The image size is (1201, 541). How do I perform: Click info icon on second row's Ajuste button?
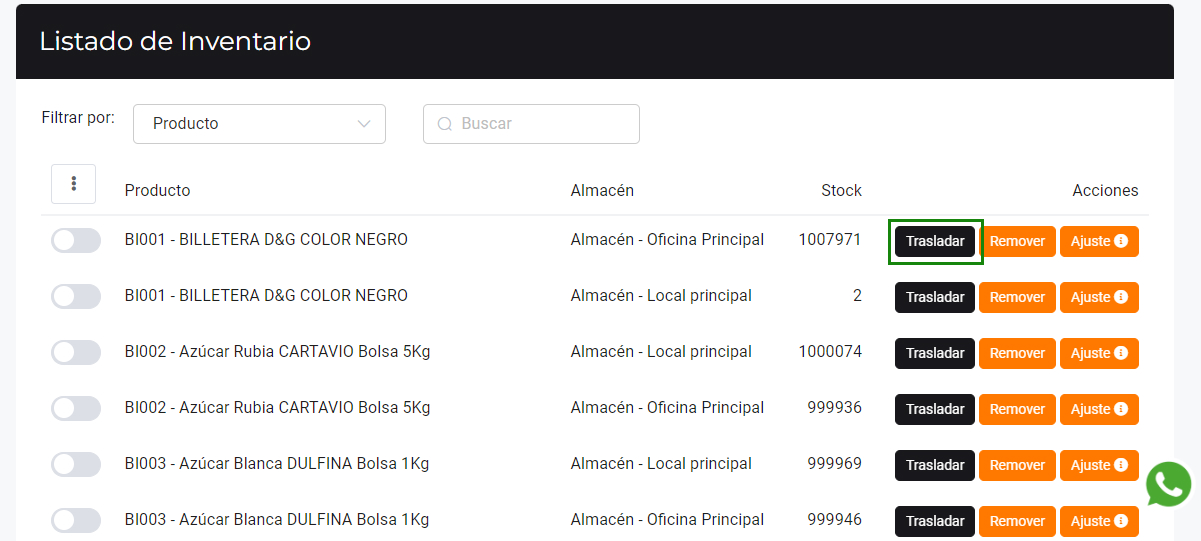coord(1121,297)
